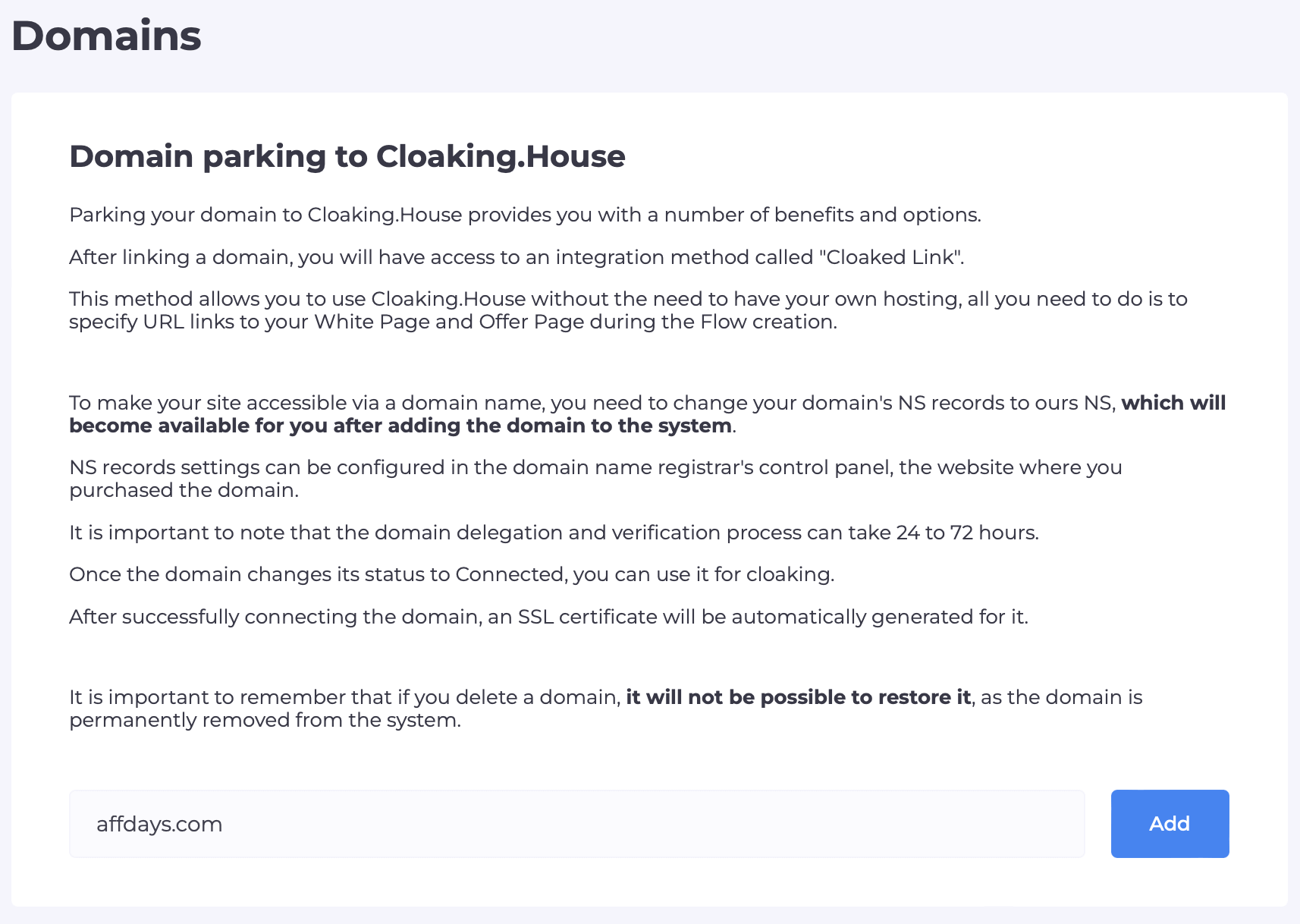Click the "Domains" page heading

click(106, 36)
